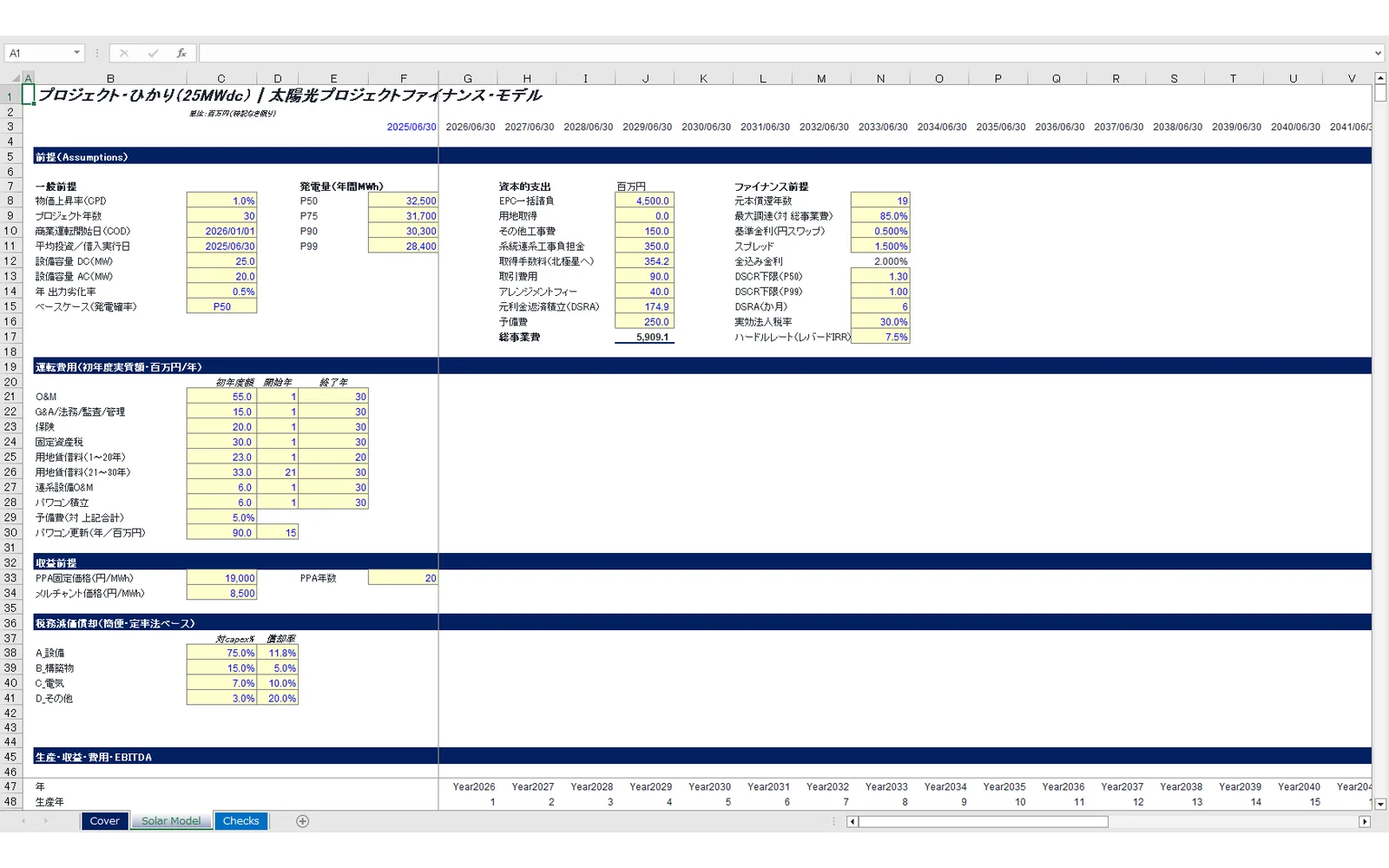Select row header 19
This screenshot has height=868, width=1389.
point(10,367)
